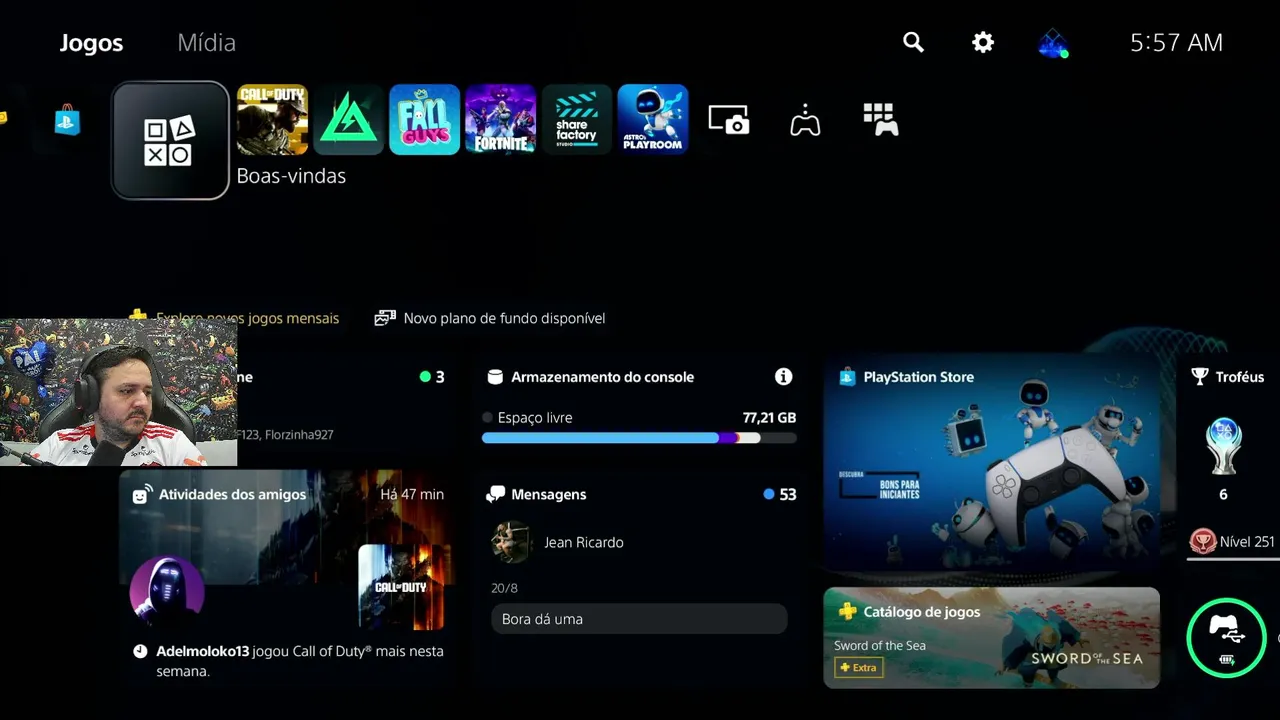
Task: Open the Jean Ricardo conversation
Action: click(639, 542)
